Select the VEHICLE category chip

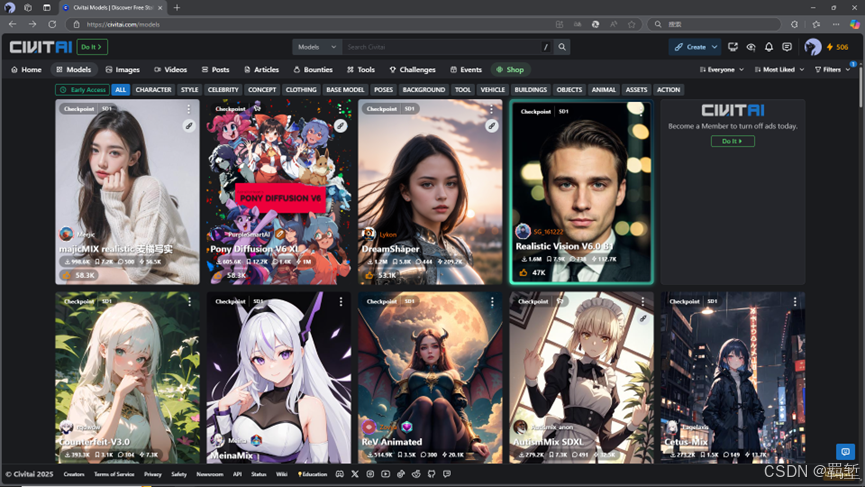click(493, 90)
